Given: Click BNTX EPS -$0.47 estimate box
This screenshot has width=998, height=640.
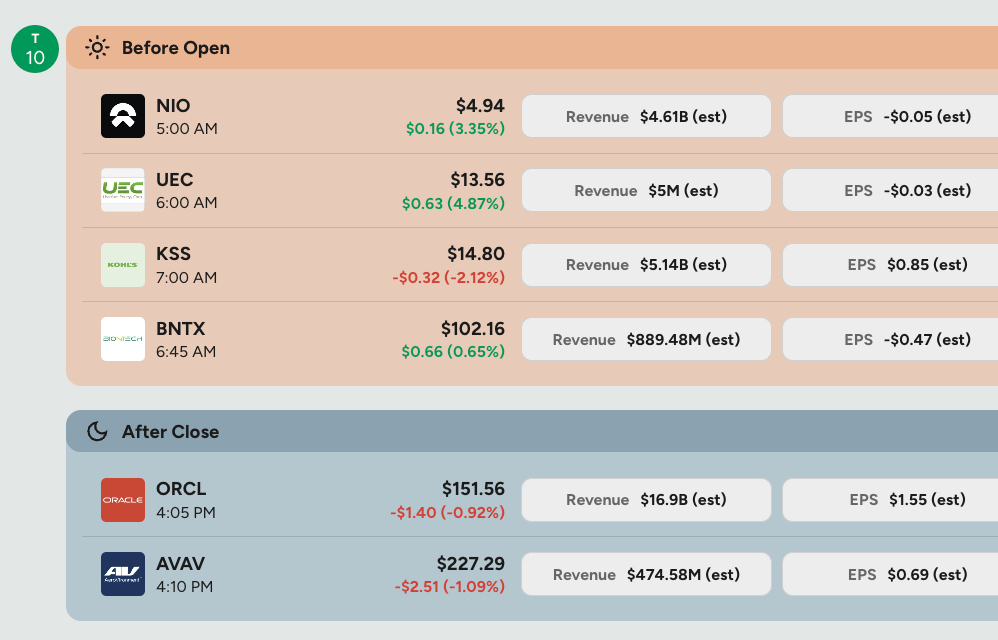Looking at the screenshot, I should [890, 339].
